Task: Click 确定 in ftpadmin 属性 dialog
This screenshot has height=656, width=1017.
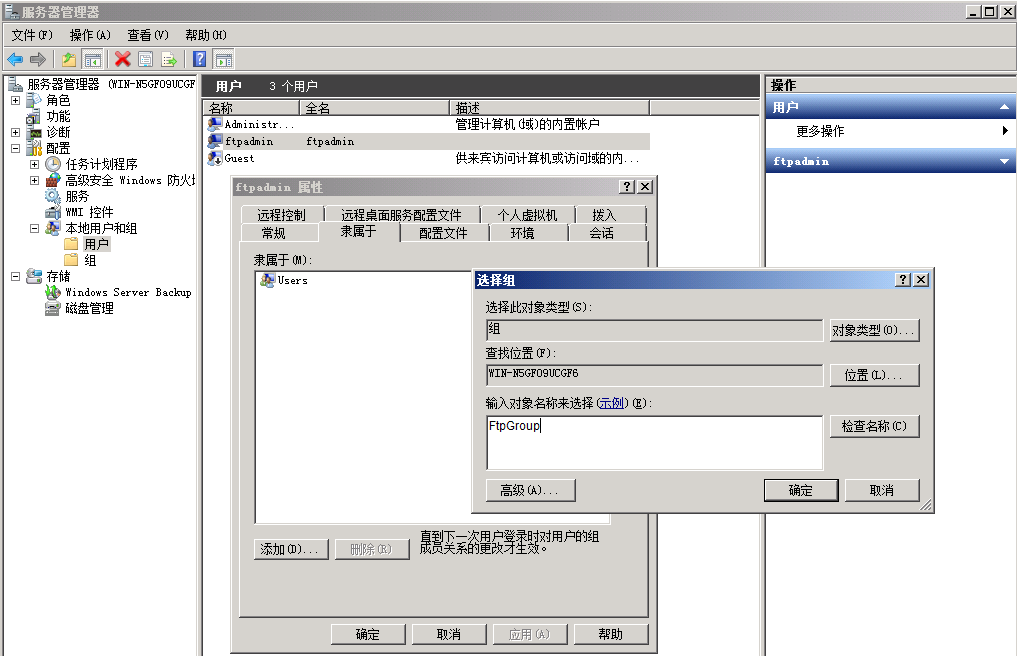Action: point(368,635)
